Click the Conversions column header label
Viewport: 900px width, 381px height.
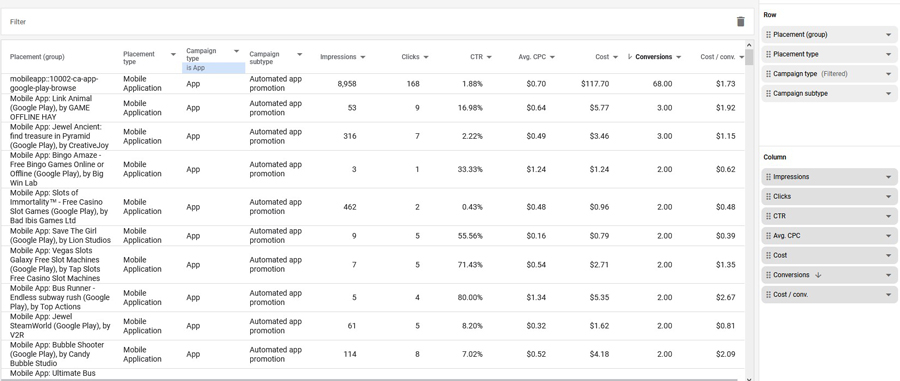[x=654, y=57]
